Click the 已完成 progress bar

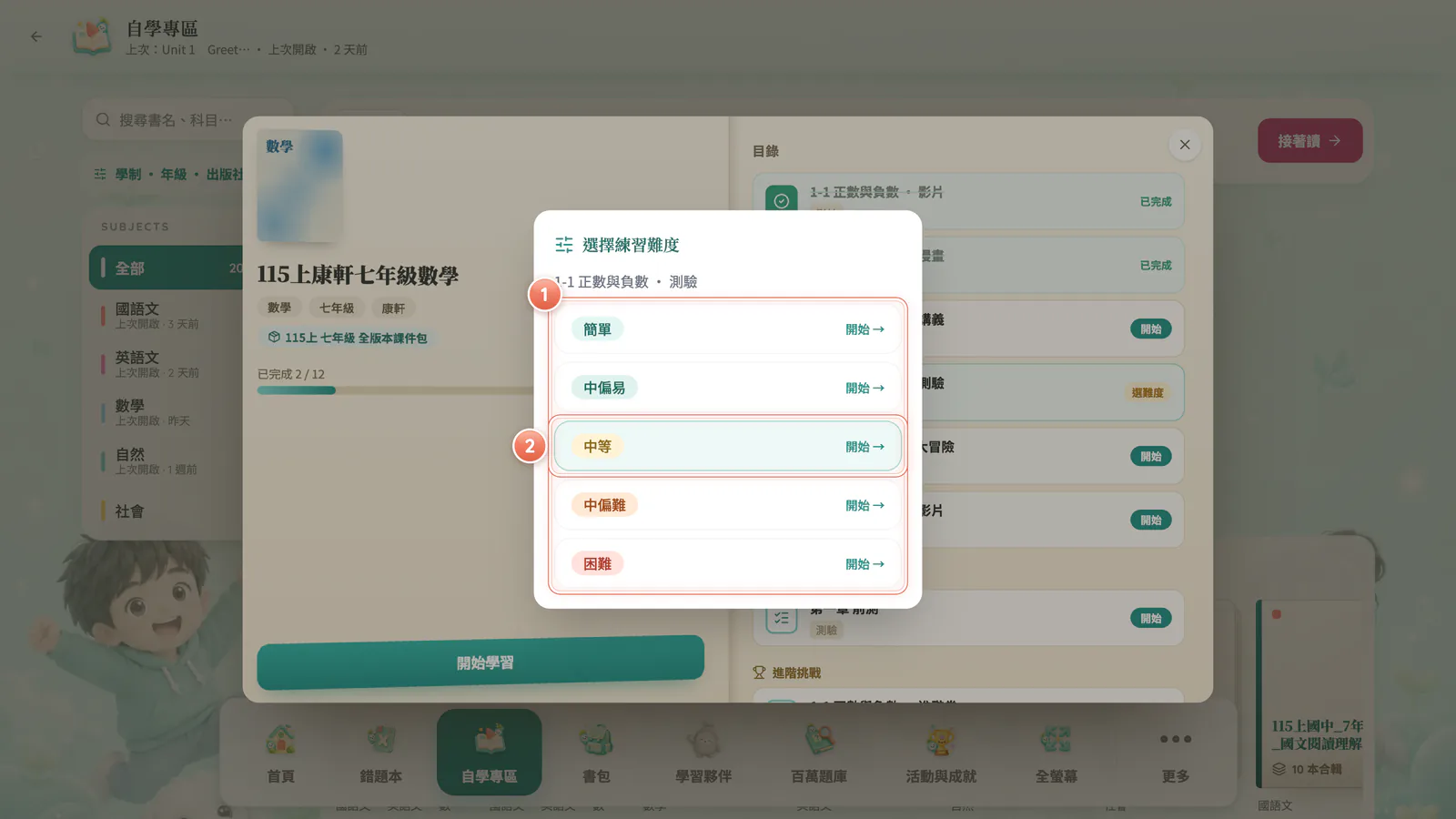tap(395, 390)
